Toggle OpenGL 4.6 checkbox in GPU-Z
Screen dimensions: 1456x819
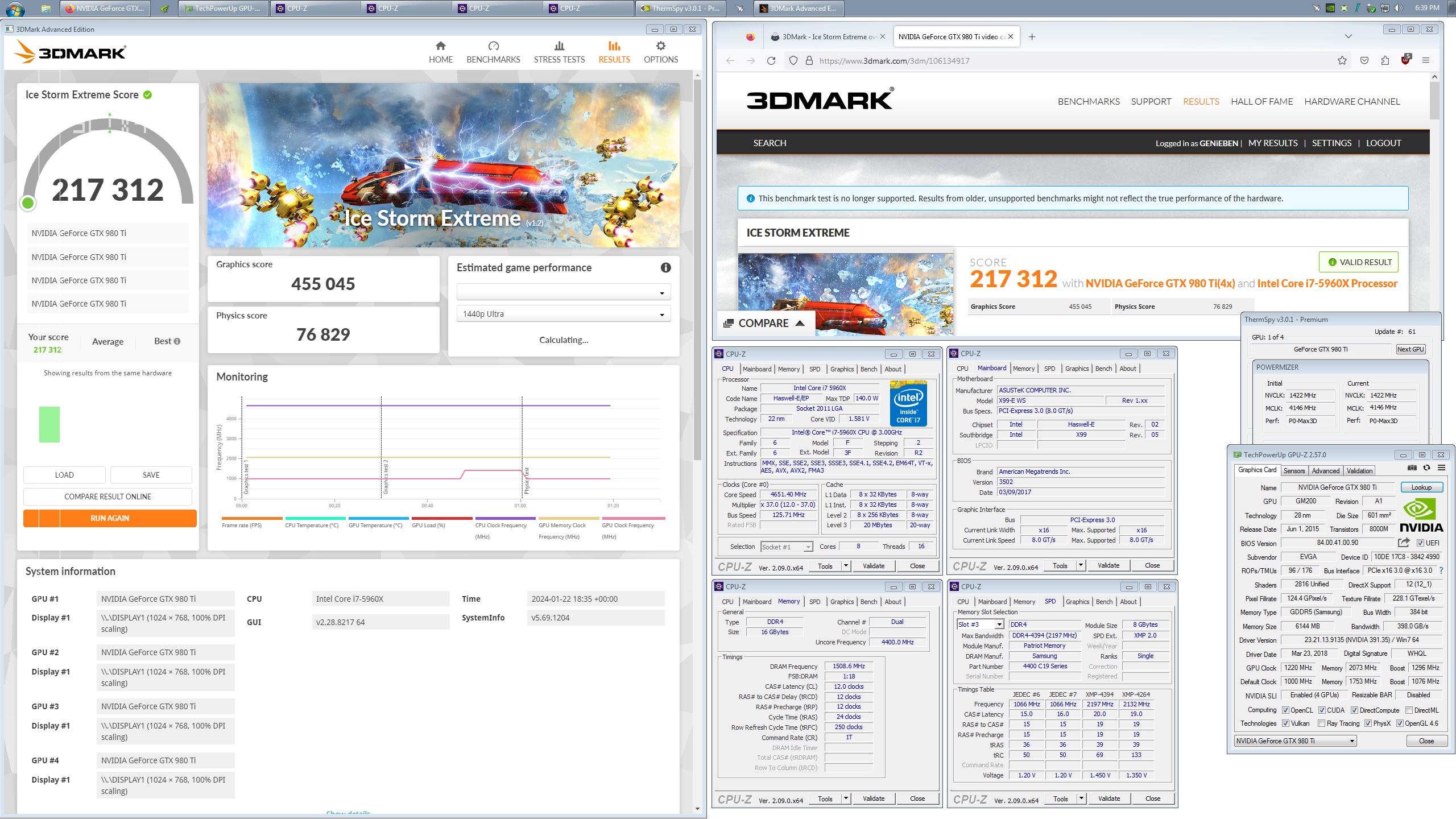coord(1400,723)
